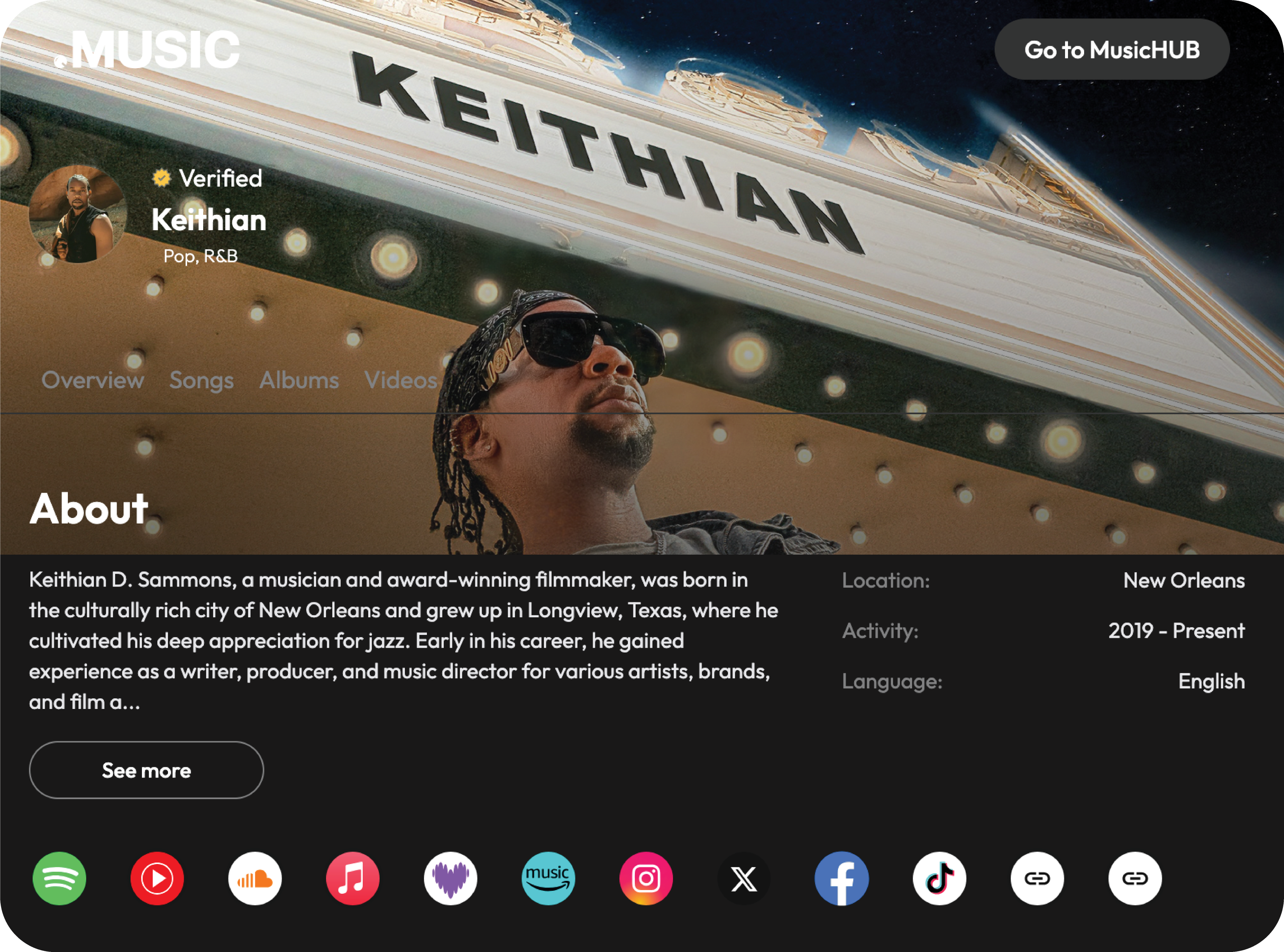Visit the artist's X profile
1284x952 pixels.
(x=745, y=879)
